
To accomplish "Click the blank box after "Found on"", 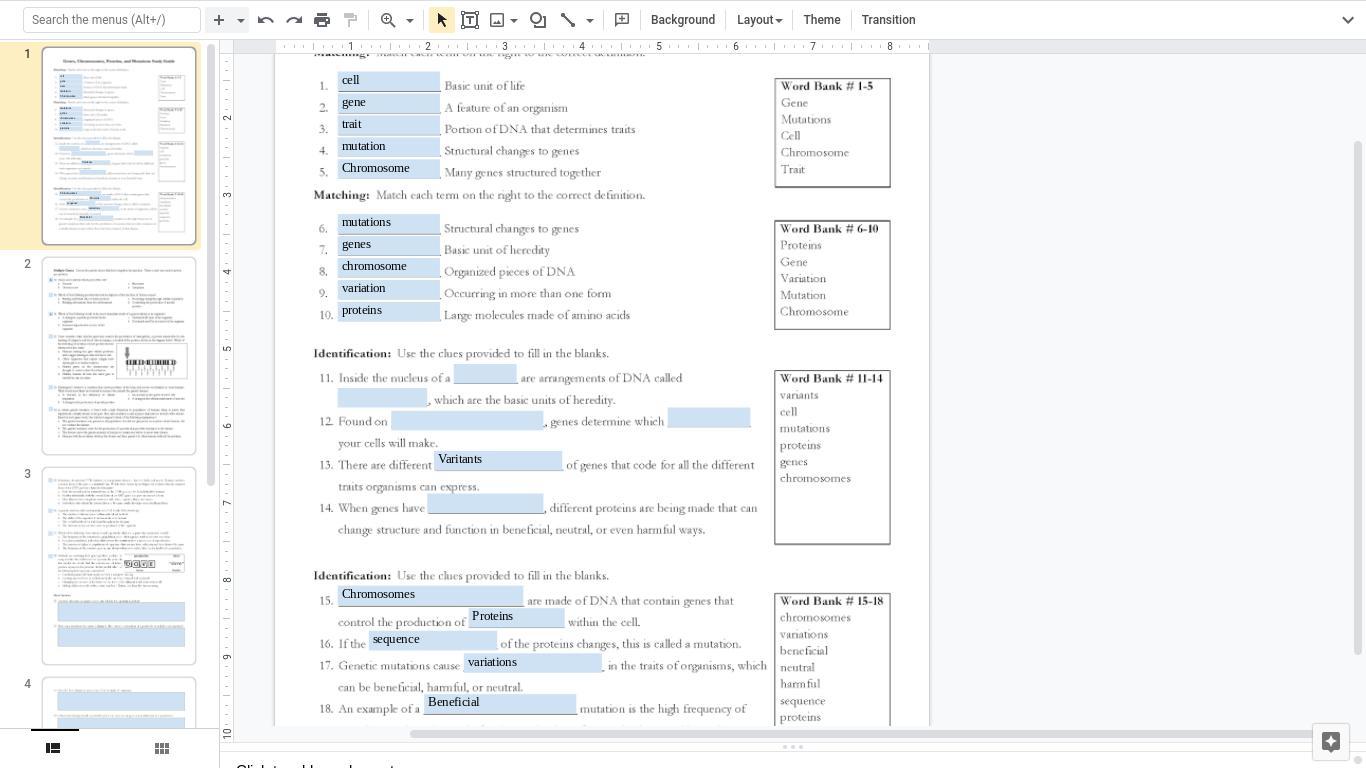I will pyautogui.click(x=467, y=419).
